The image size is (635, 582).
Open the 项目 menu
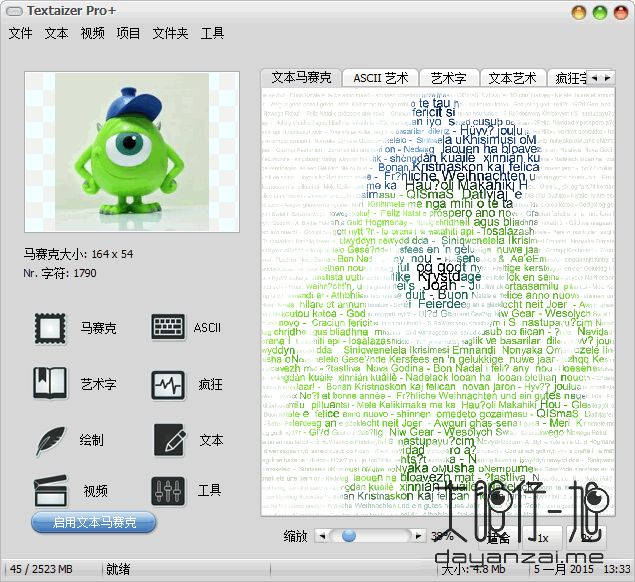point(128,33)
